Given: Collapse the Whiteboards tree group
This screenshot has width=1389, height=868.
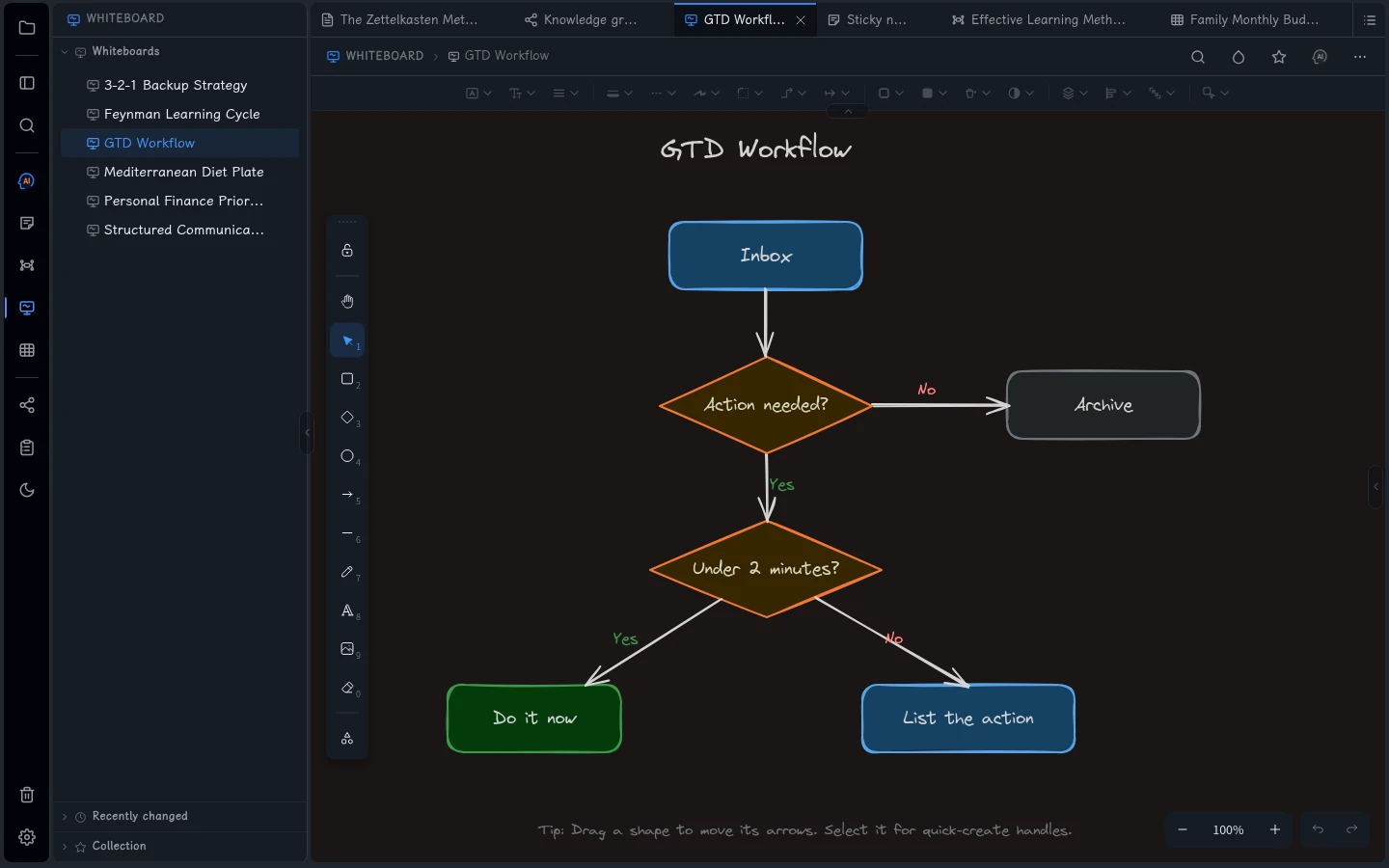Looking at the screenshot, I should click(65, 52).
